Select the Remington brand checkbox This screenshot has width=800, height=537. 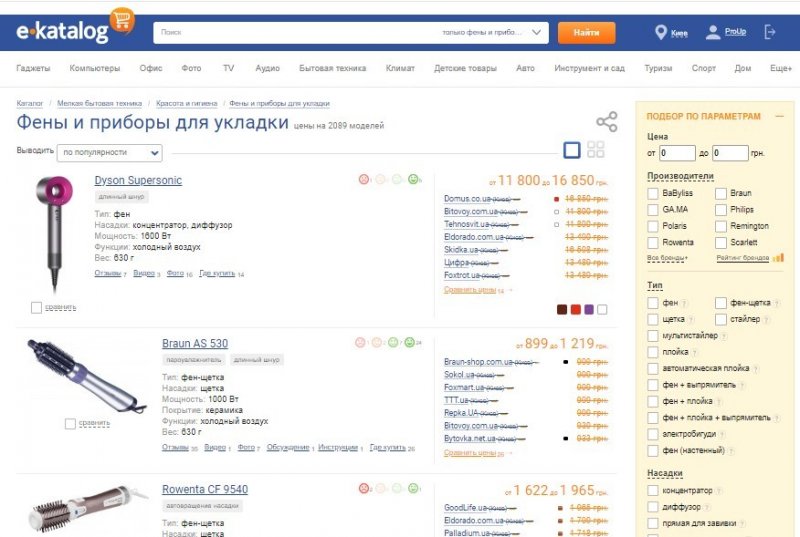pos(720,226)
